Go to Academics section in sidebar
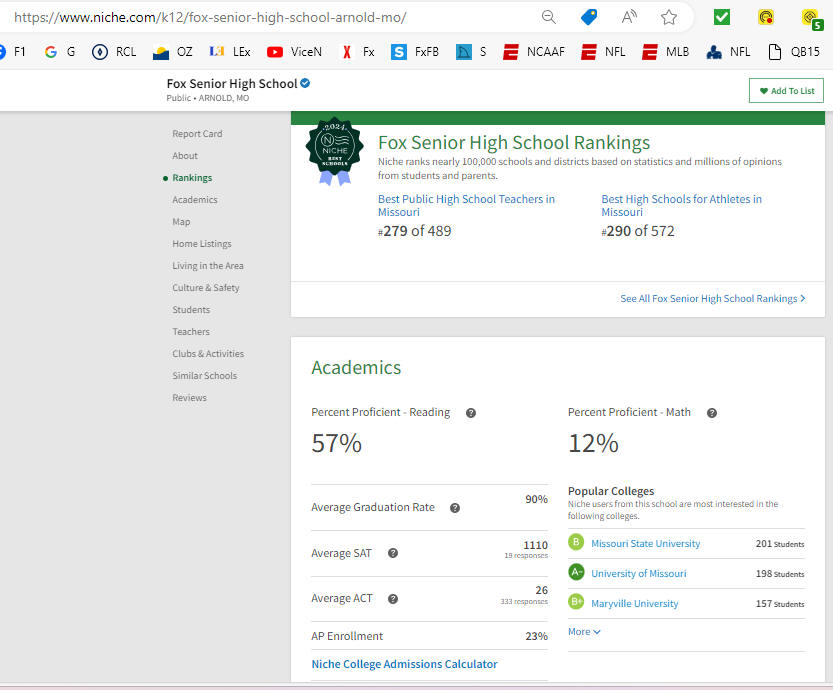 coord(195,200)
